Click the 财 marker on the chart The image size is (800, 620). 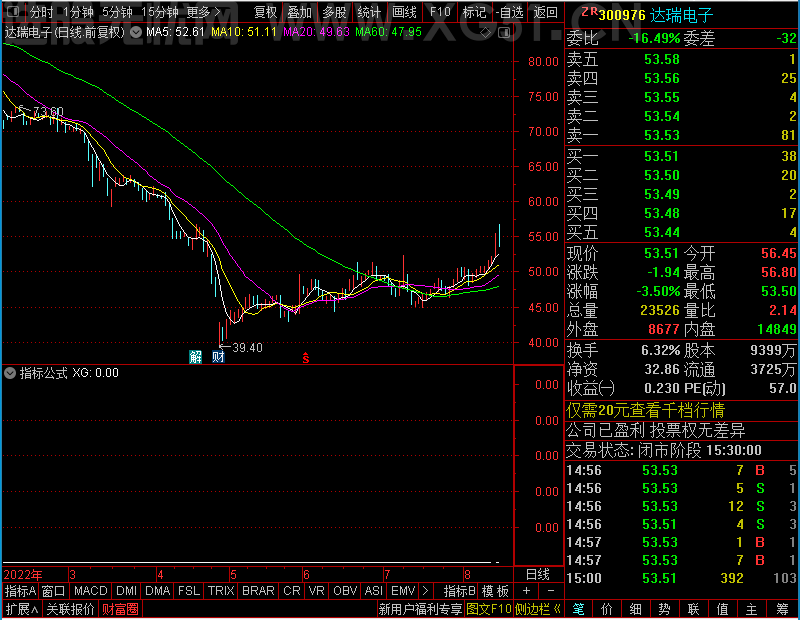click(x=218, y=357)
